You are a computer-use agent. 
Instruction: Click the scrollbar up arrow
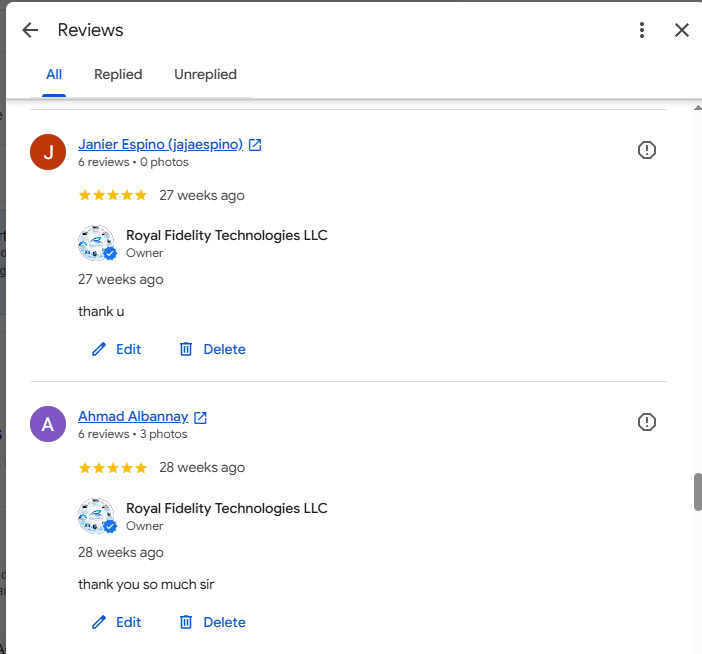click(698, 107)
